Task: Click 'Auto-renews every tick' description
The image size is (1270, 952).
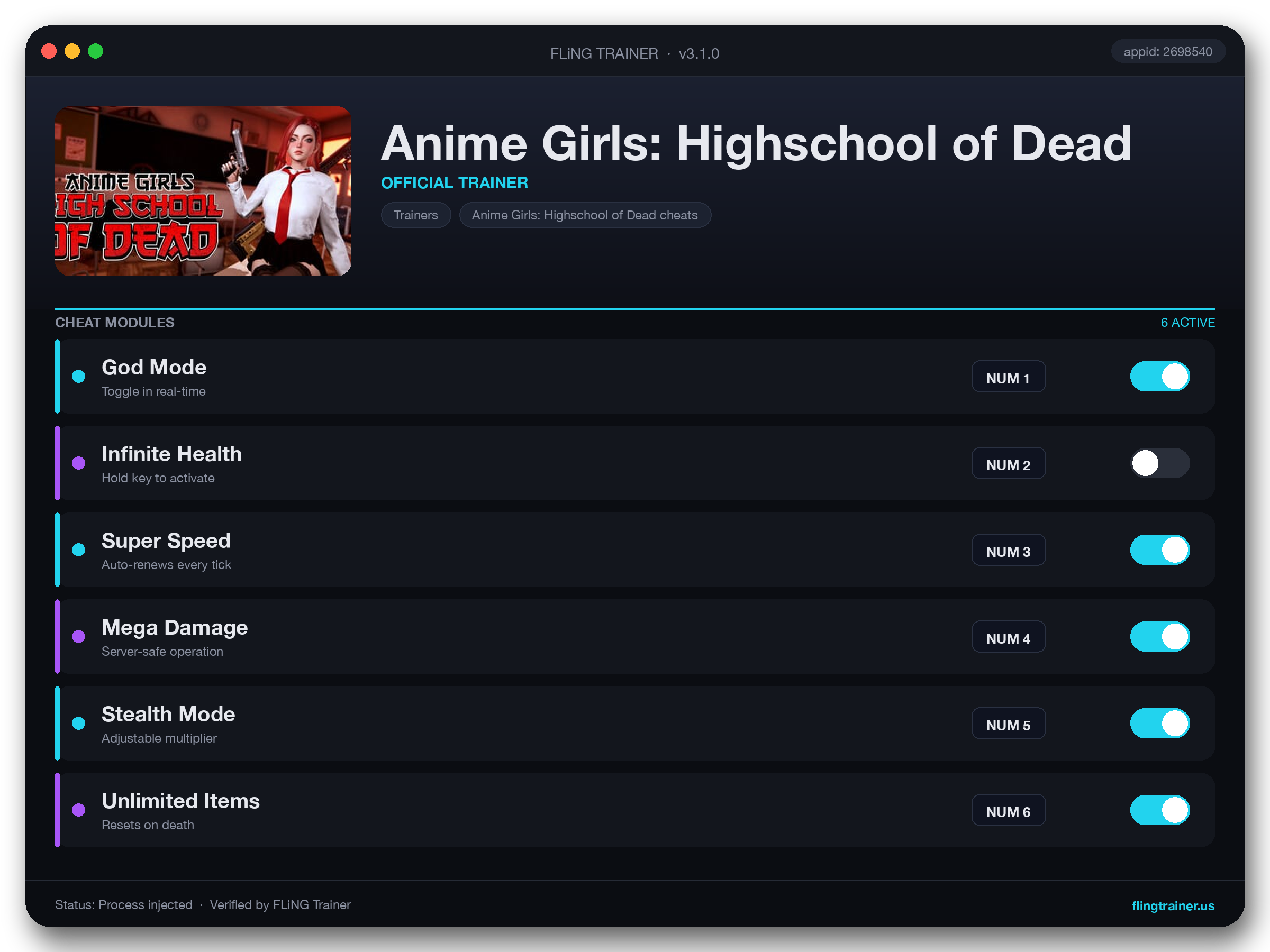Action: point(166,565)
